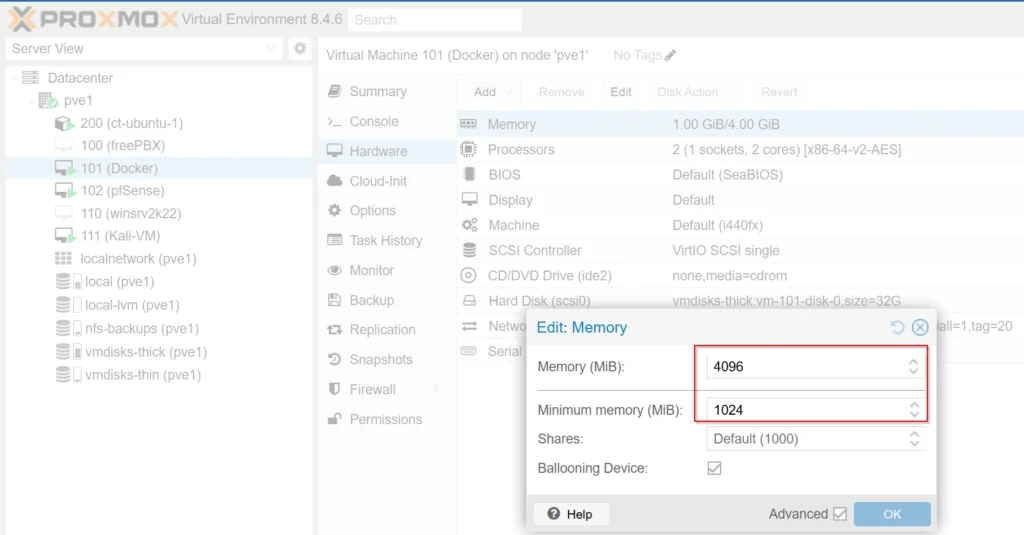Select the 200 (ct-ubuntu-1) container icon

pyautogui.click(x=64, y=123)
